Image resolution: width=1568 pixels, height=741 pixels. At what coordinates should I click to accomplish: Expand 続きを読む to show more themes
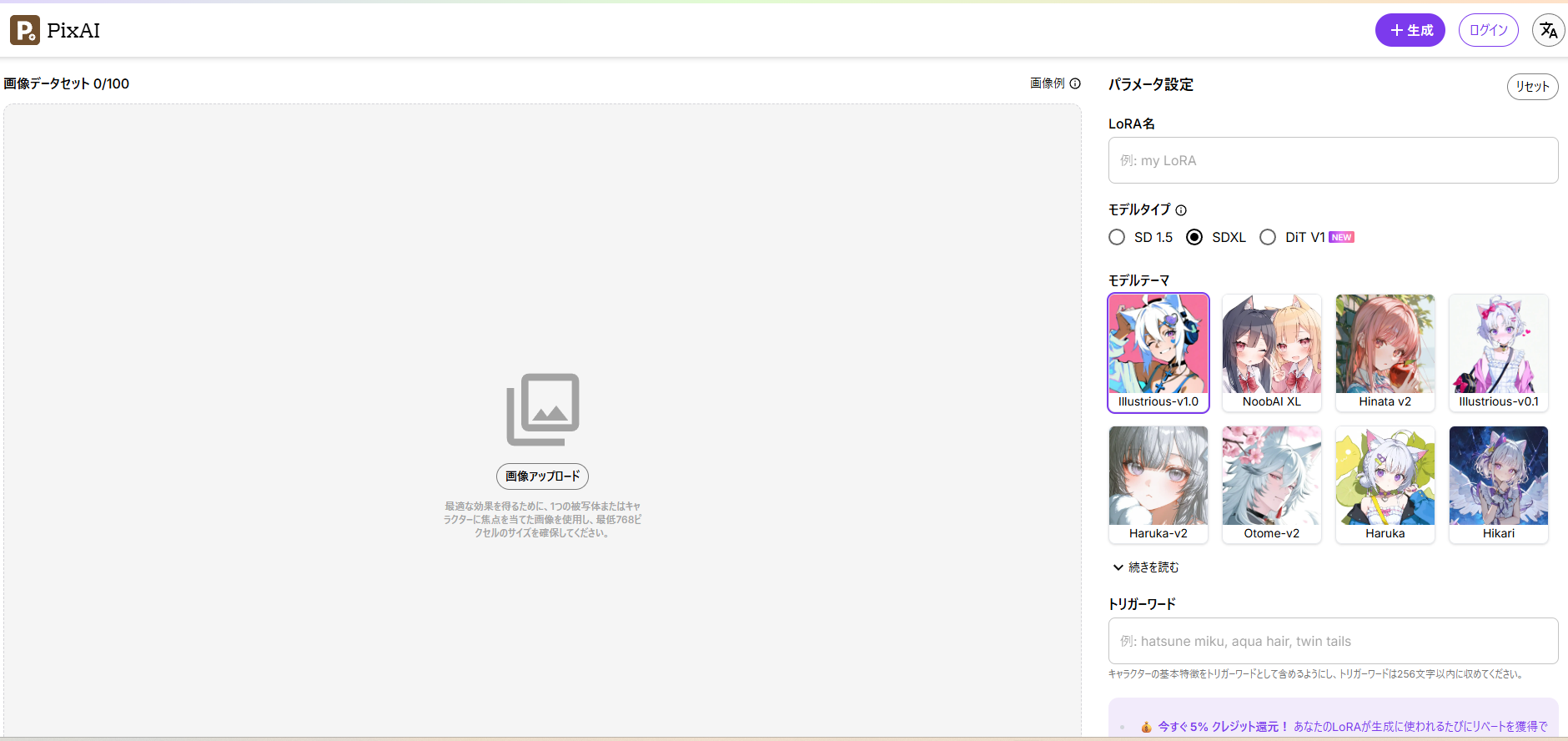[x=1145, y=567]
